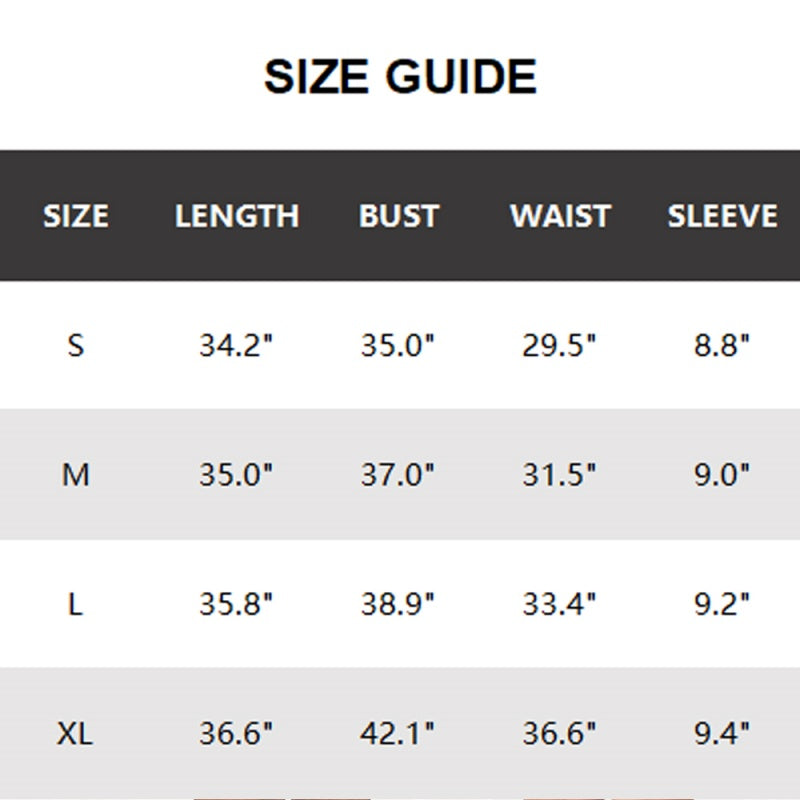Select the BUST column header
Viewport: 800px width, 800px height.
399,216
